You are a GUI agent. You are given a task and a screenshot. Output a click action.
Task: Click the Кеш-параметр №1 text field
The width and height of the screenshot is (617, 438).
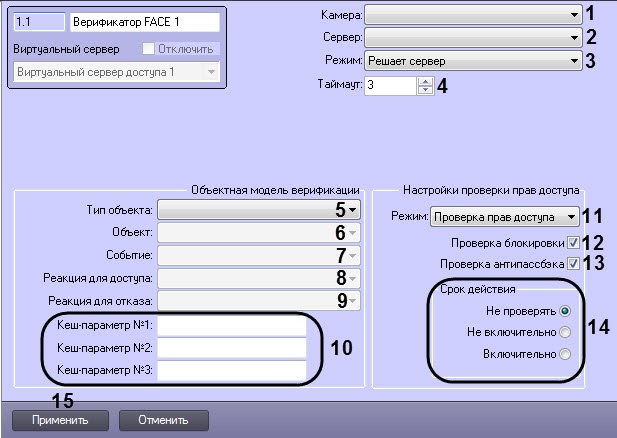[232, 327]
